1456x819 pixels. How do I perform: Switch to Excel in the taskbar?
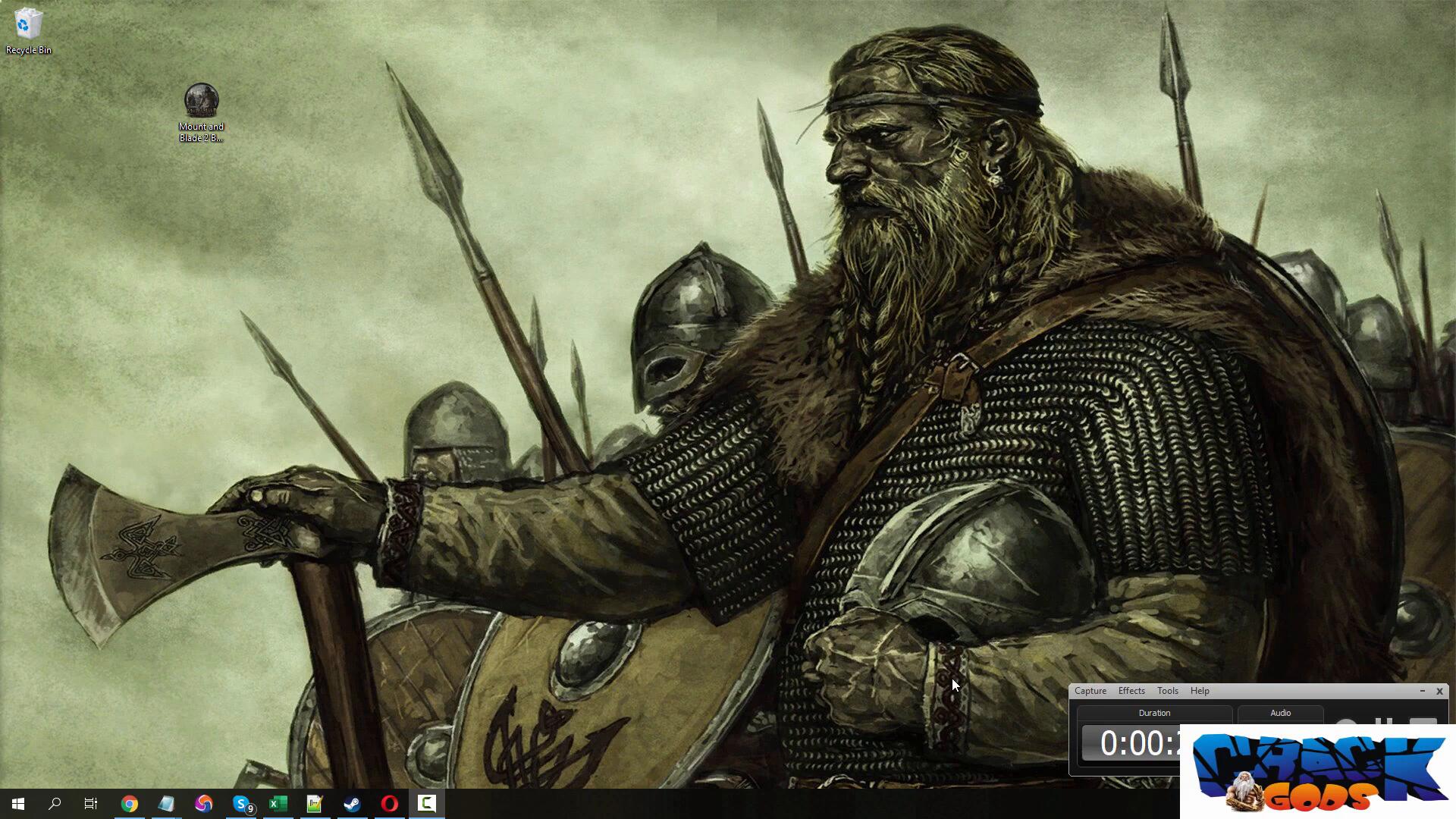click(278, 804)
